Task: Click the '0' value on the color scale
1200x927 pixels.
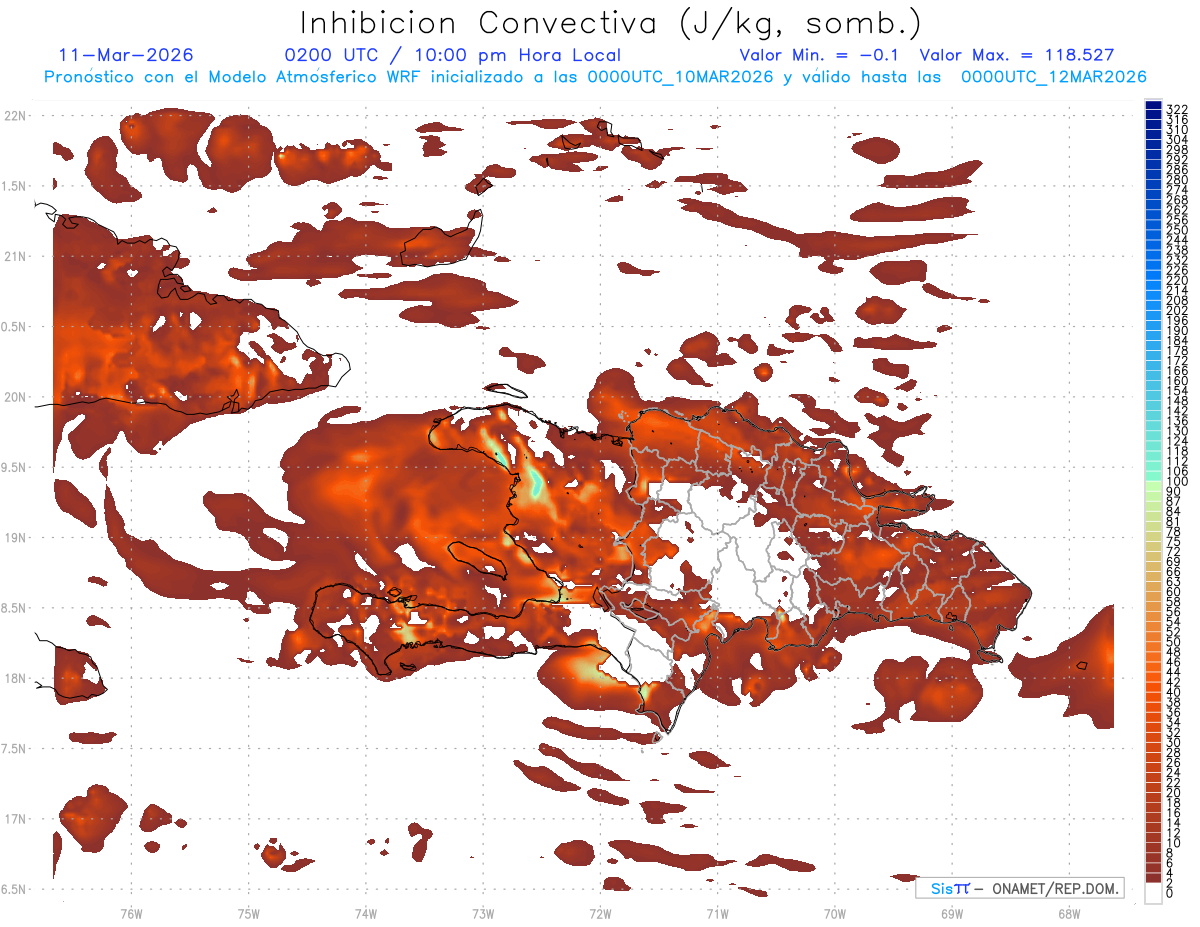Action: coord(1170,893)
